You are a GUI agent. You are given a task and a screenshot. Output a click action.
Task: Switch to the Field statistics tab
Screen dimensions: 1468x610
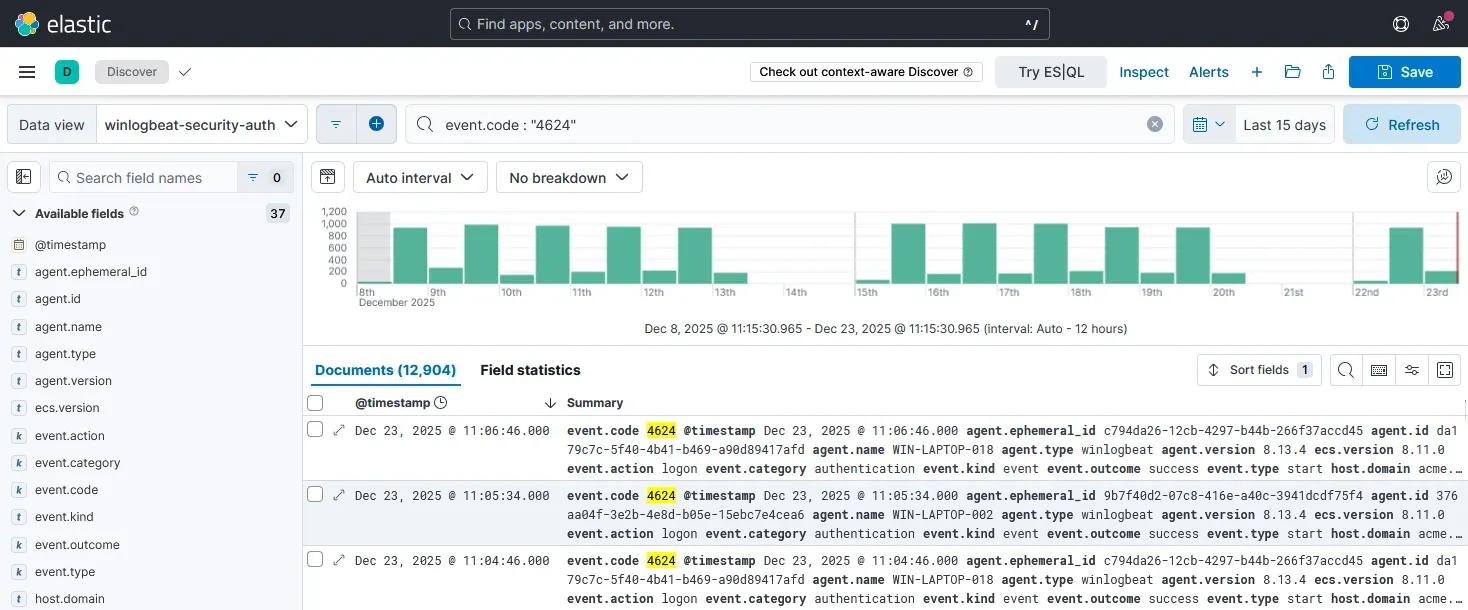pos(530,370)
